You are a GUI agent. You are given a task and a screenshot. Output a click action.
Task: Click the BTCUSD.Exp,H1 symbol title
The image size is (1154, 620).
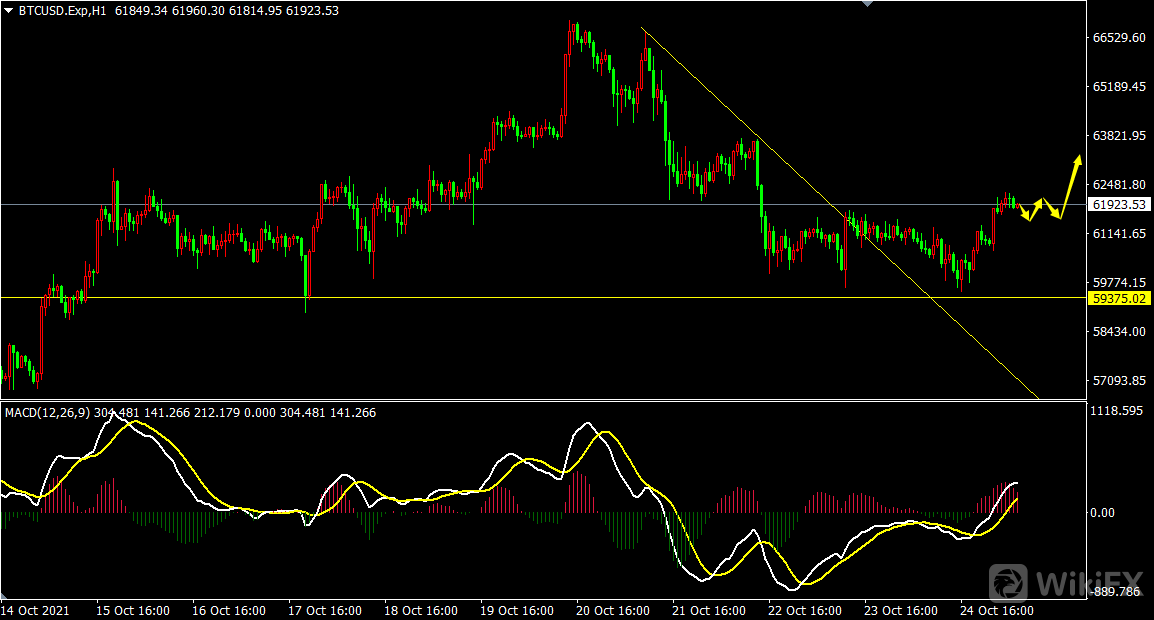point(64,11)
